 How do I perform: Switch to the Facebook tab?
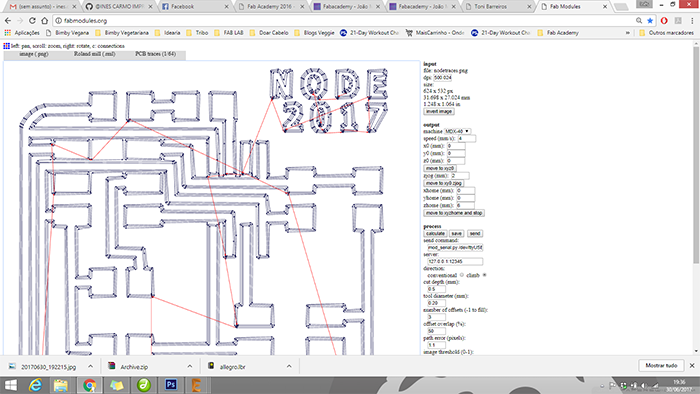pyautogui.click(x=195, y=7)
